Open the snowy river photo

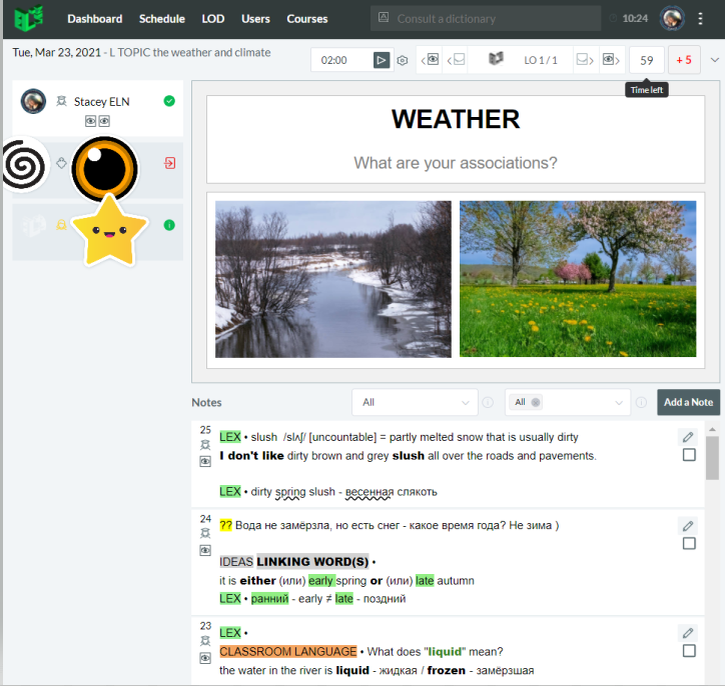pyautogui.click(x=333, y=279)
